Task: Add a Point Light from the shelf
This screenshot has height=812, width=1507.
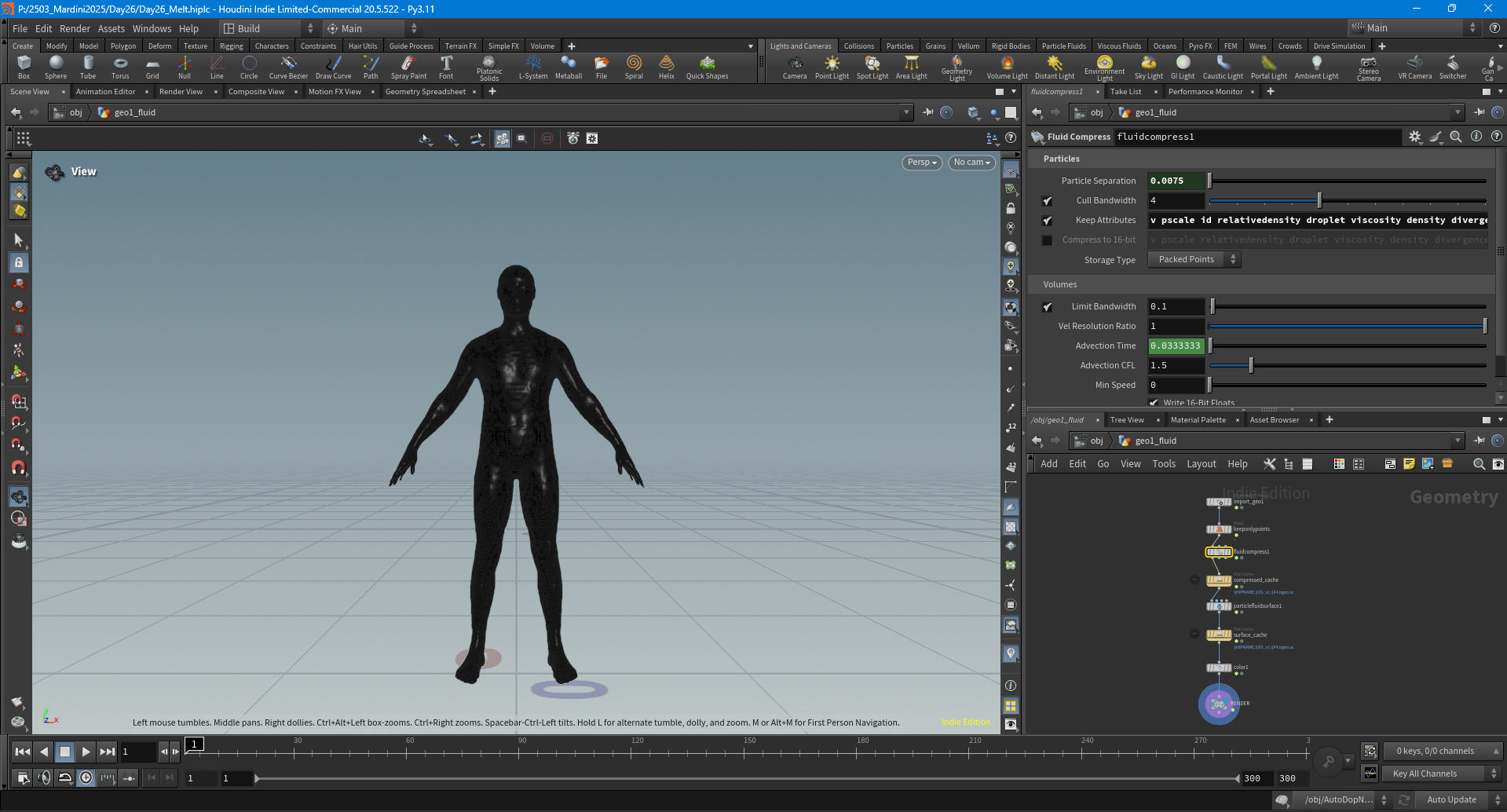Action: [832, 67]
